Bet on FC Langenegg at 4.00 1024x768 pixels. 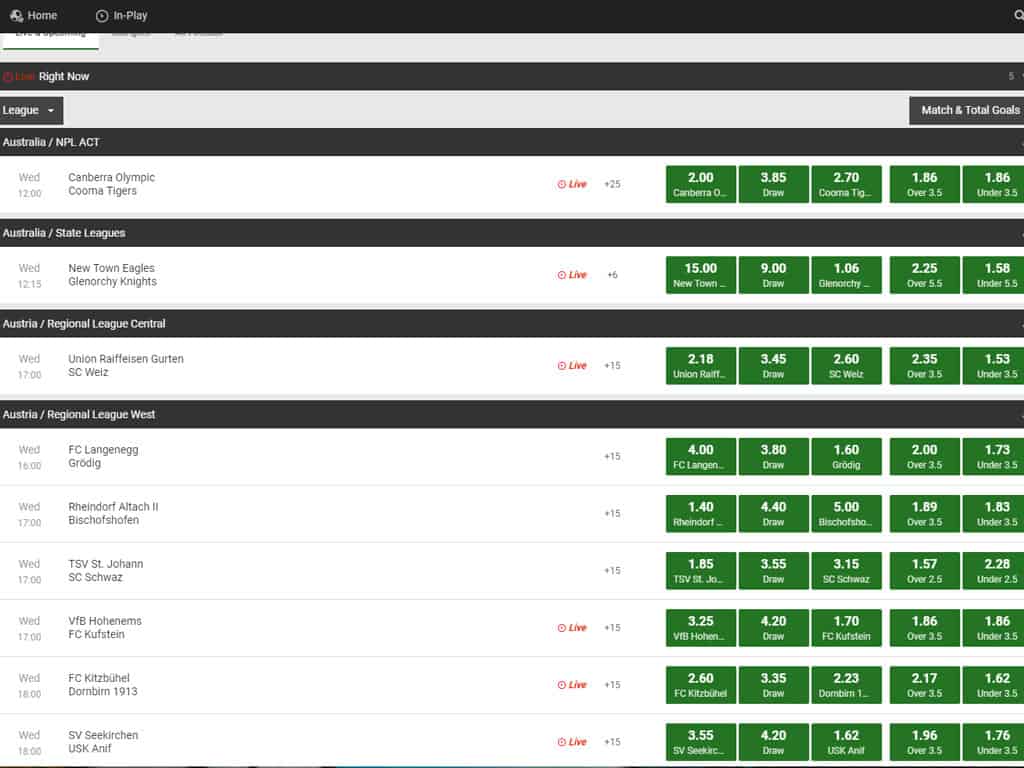[701, 456]
